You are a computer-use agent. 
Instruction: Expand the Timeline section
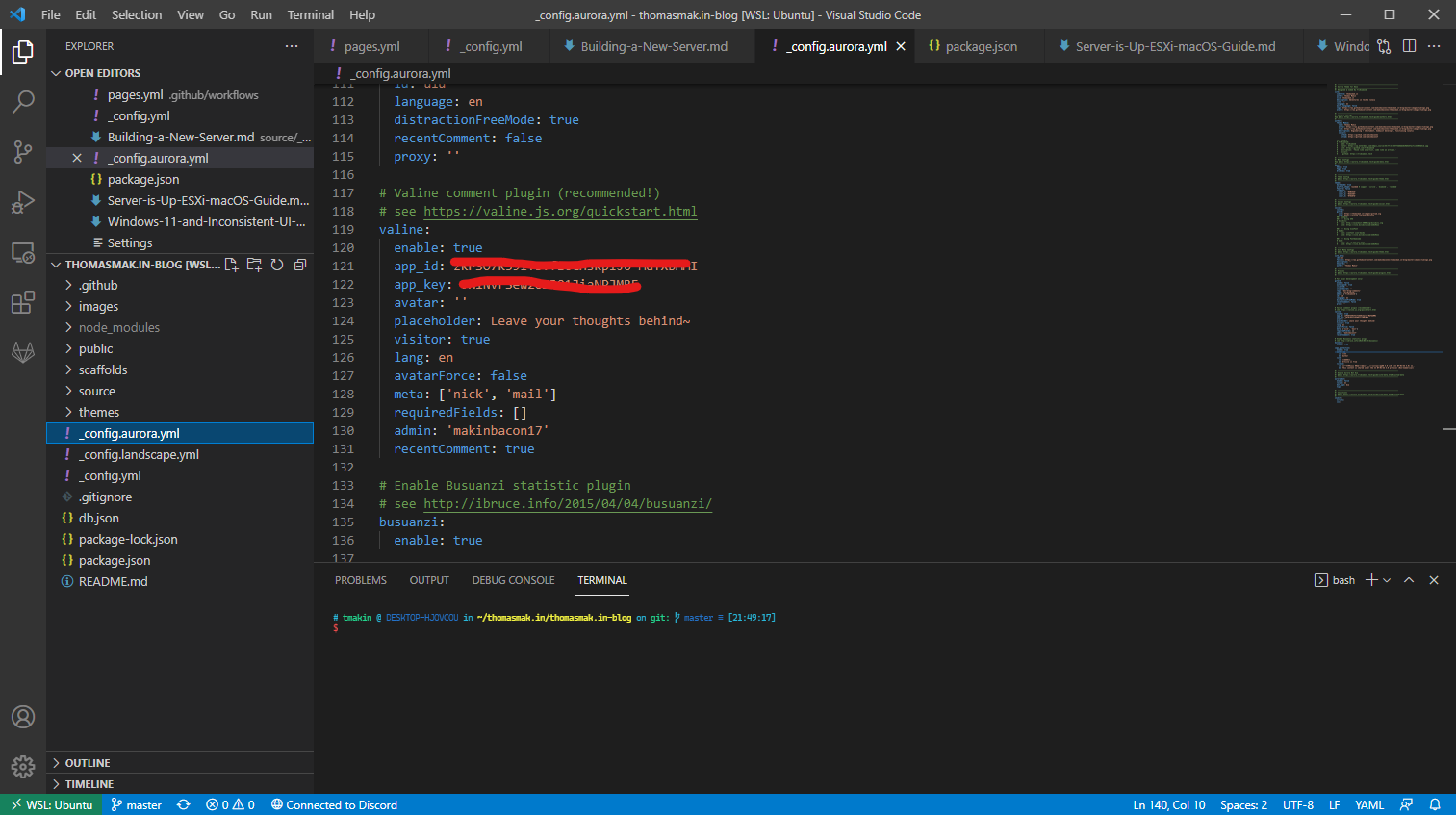point(180,784)
